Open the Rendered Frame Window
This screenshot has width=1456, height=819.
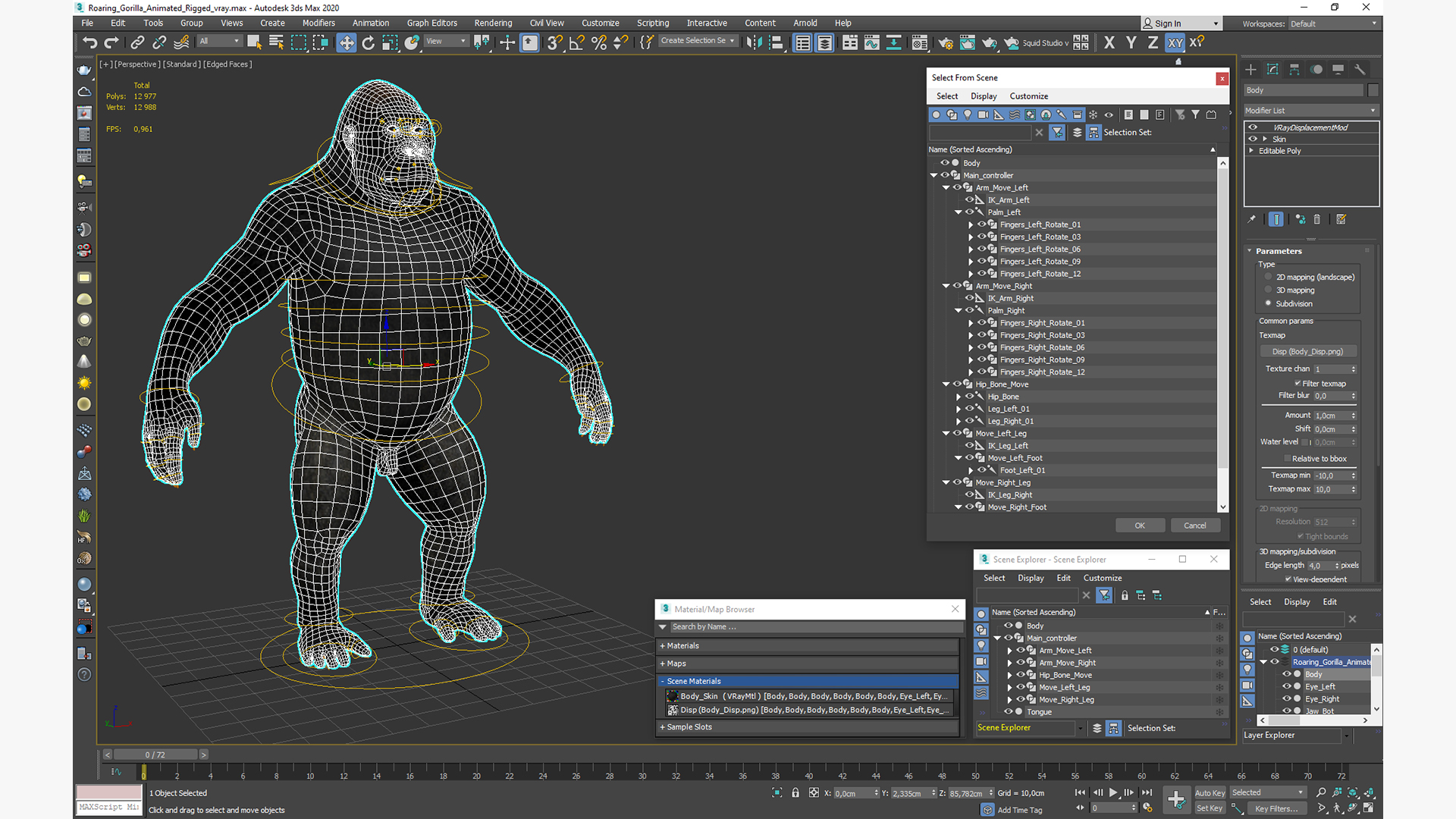968,42
